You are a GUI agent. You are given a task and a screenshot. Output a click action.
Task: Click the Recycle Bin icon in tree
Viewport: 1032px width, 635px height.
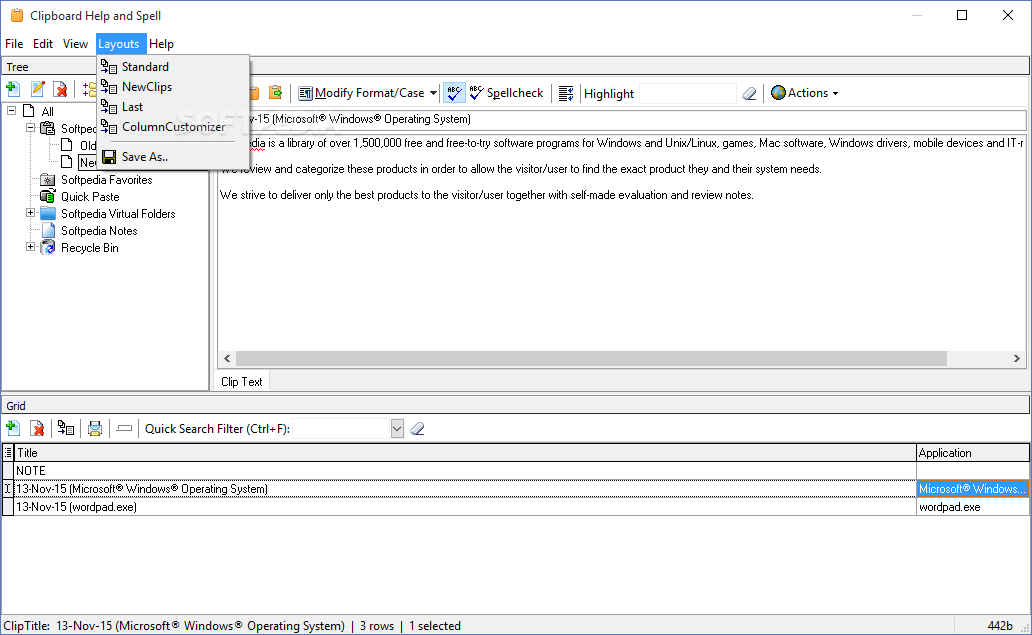point(48,247)
